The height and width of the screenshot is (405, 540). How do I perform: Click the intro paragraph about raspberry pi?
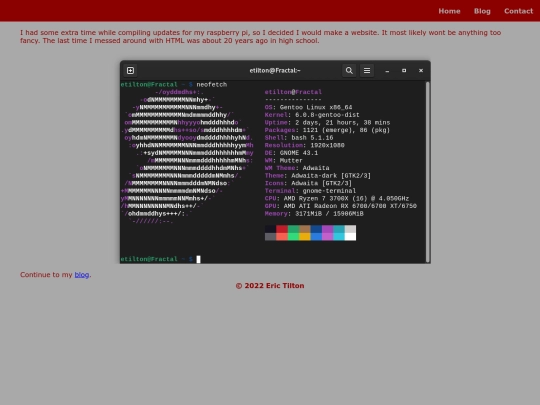click(x=260, y=37)
